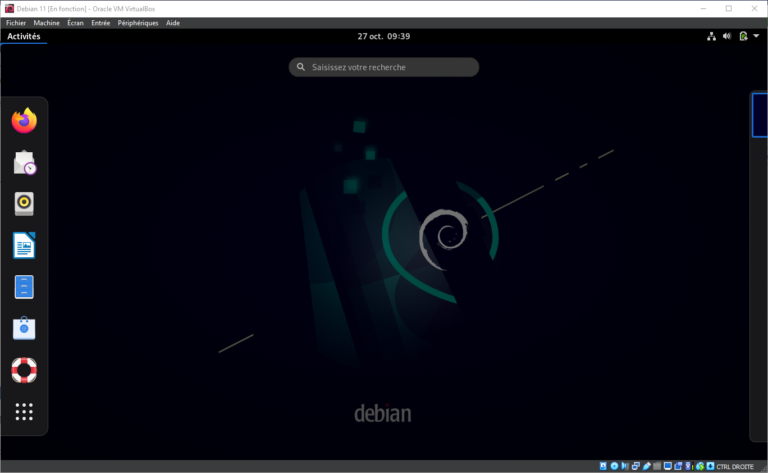Open the Software store icon
The height and width of the screenshot is (473, 768).
[x=24, y=329]
